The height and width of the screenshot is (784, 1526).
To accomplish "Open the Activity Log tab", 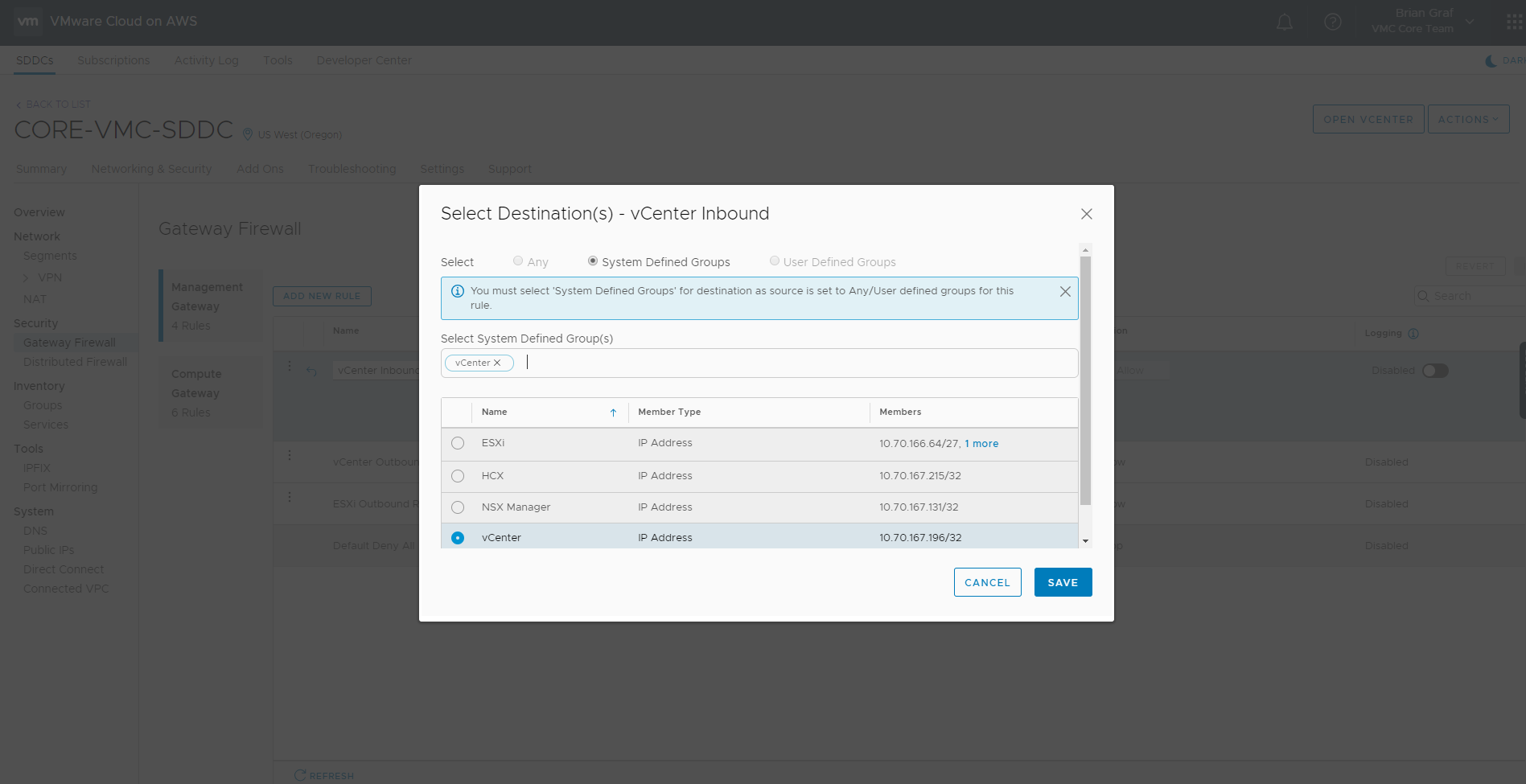I will (207, 60).
